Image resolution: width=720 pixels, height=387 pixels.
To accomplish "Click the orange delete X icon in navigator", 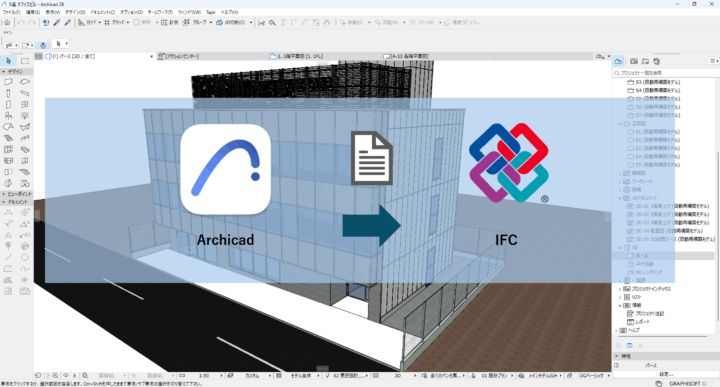I will (x=641, y=346).
